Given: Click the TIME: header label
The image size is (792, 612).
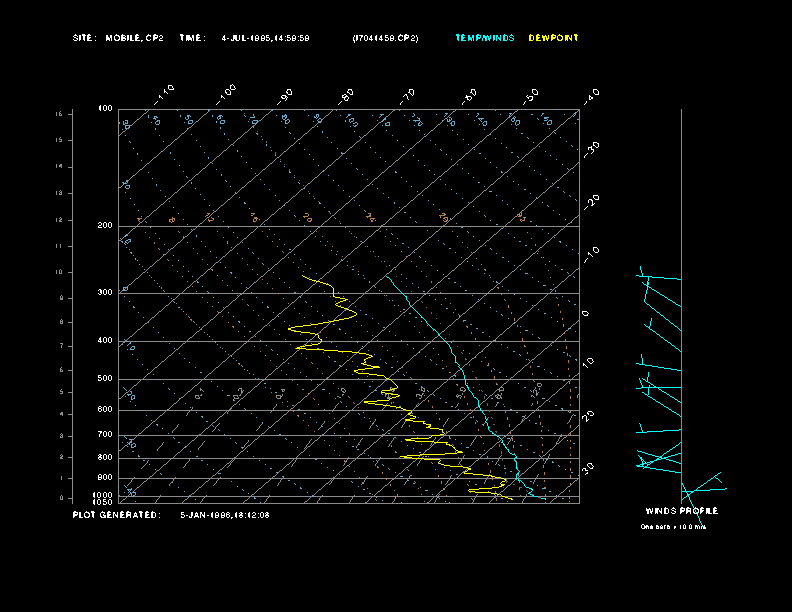Looking at the screenshot, I should click(192, 38).
